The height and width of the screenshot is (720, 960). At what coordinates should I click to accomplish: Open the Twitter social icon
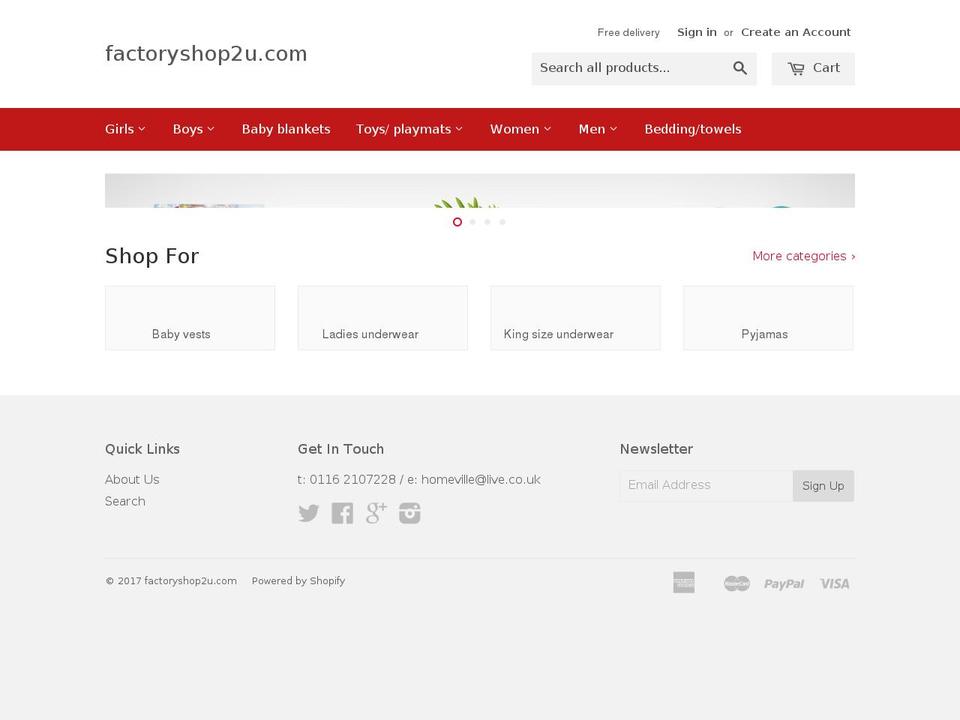[x=309, y=513]
